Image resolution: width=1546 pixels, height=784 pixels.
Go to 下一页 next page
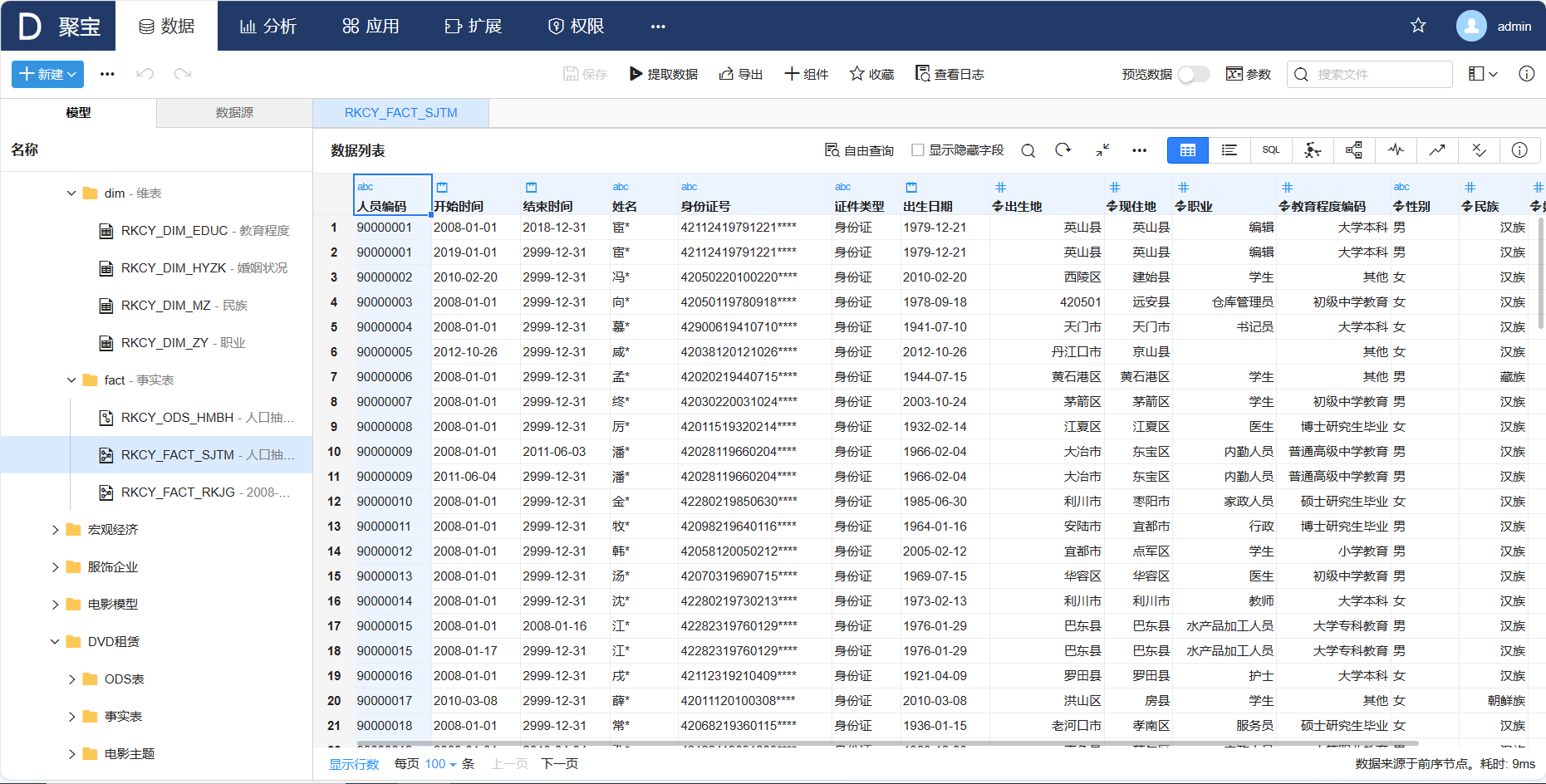click(x=560, y=764)
